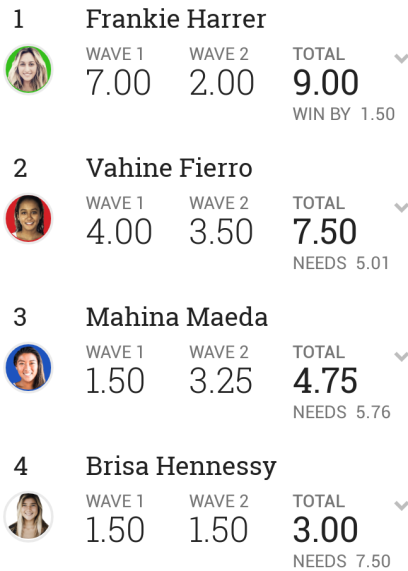The image size is (408, 571).
Task: Select Frankie Harrer's Wave 2 score 2.00
Action: pos(221,83)
